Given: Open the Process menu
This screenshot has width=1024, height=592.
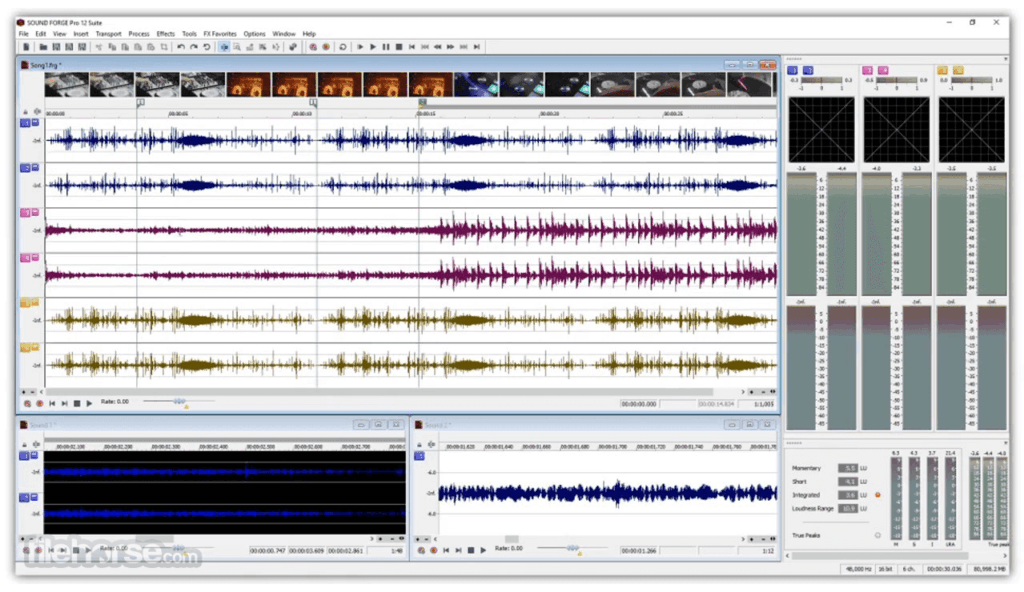Looking at the screenshot, I should (138, 34).
